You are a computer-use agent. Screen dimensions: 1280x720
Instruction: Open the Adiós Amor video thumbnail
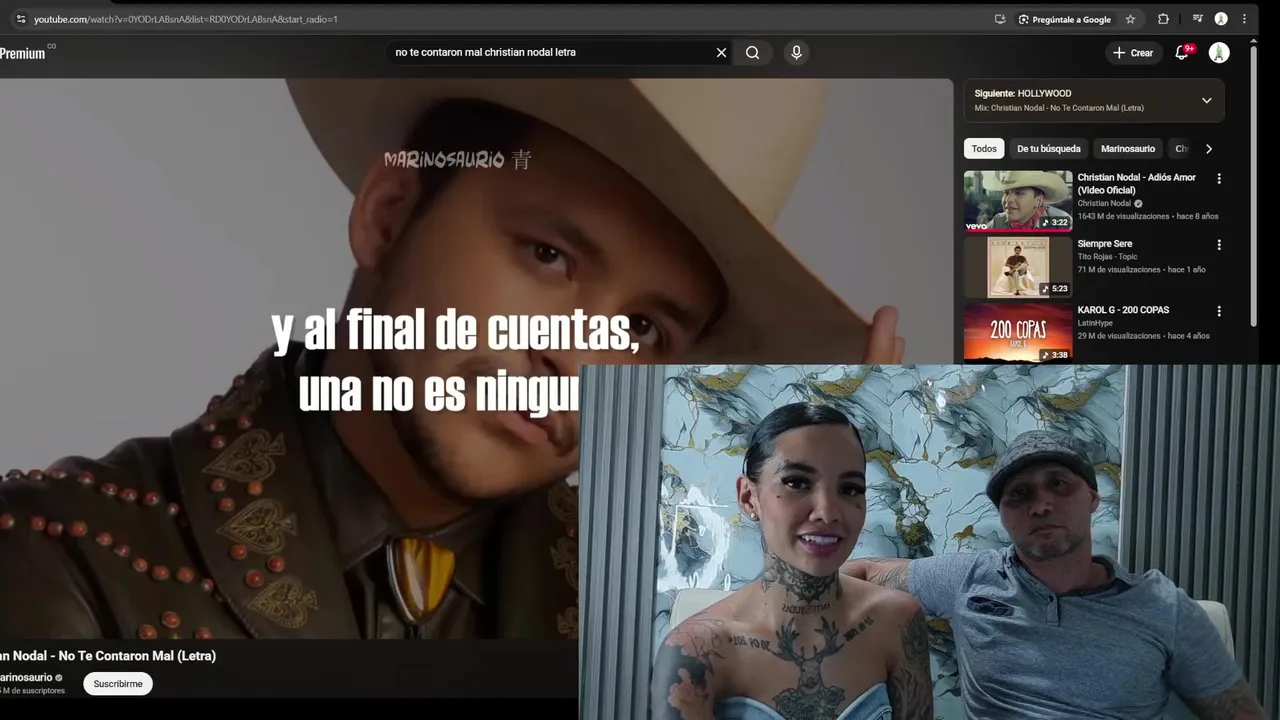click(1018, 201)
